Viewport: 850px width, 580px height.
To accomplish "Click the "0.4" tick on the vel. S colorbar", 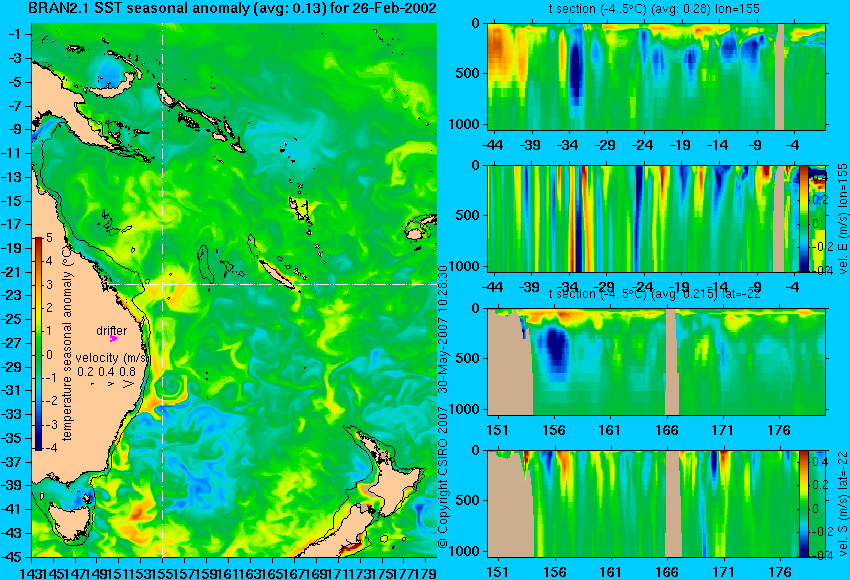I will (x=820, y=462).
